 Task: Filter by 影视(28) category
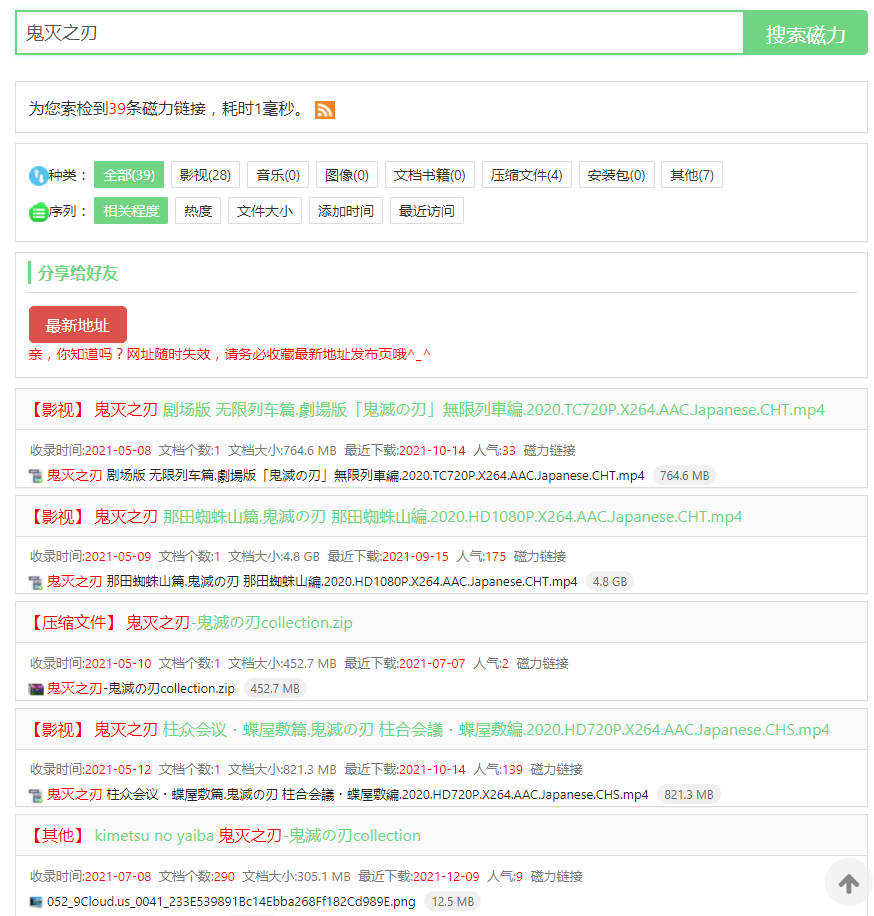pos(205,175)
